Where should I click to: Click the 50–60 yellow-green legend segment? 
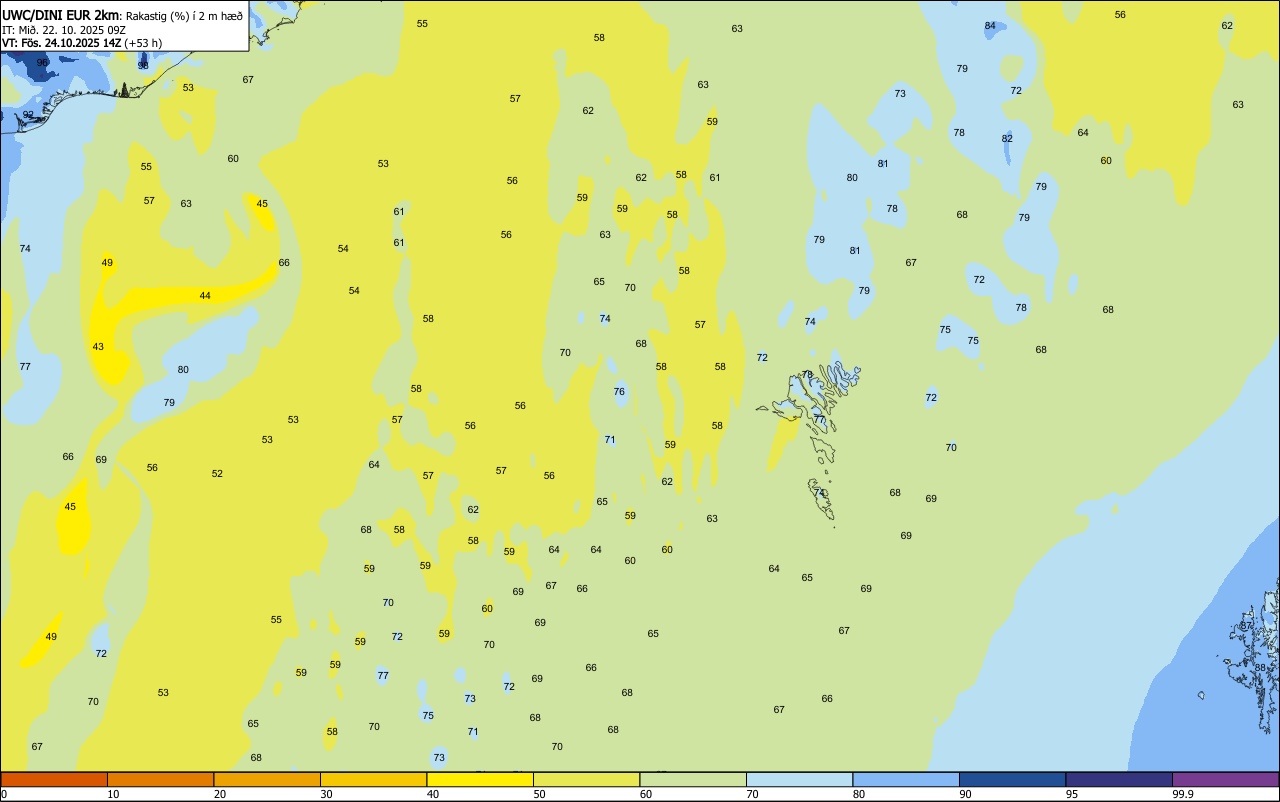586,779
